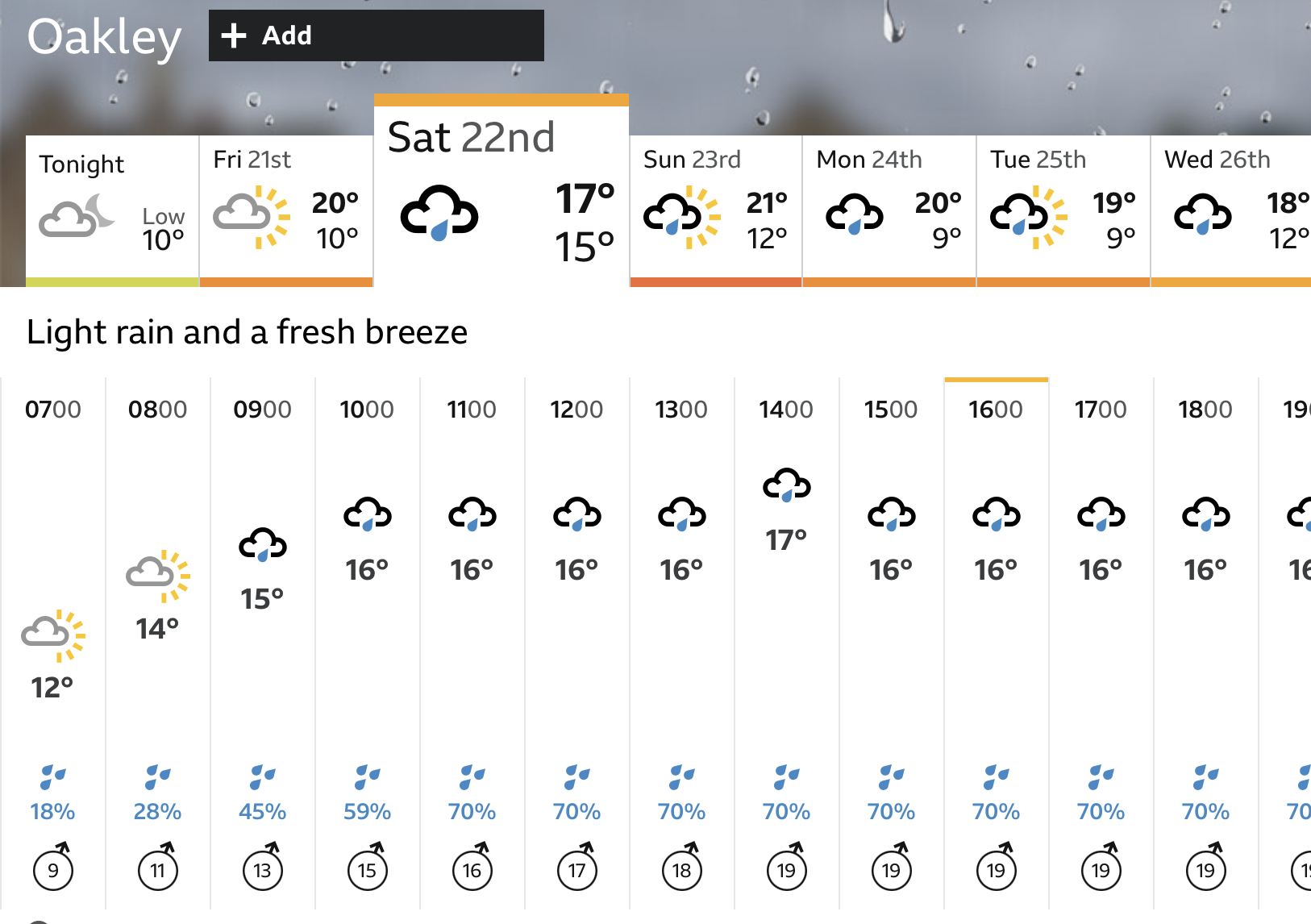The image size is (1311, 924).
Task: Click the 45% rain chance droplets icon
Action: 263,777
